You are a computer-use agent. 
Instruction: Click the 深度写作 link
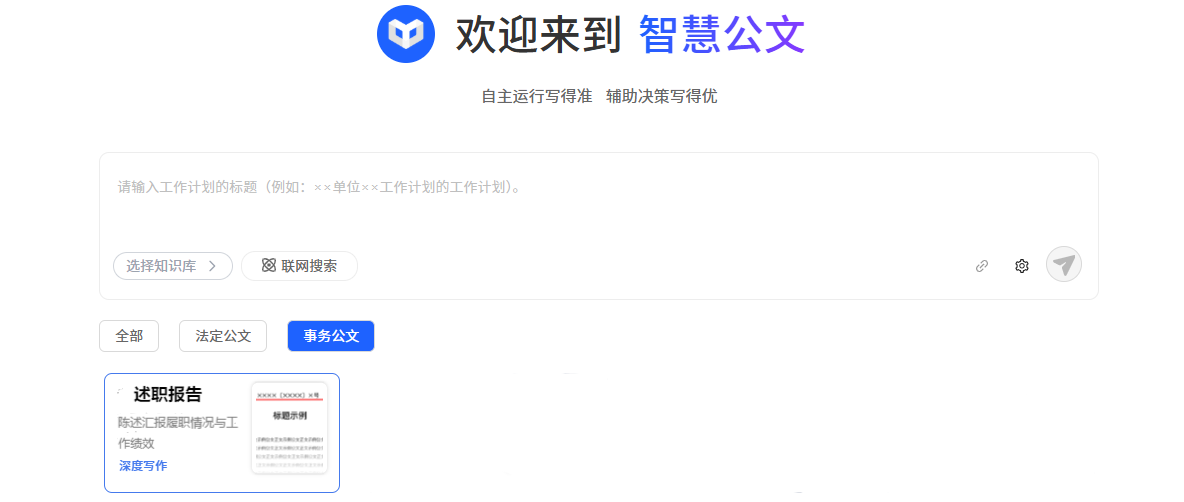(143, 466)
